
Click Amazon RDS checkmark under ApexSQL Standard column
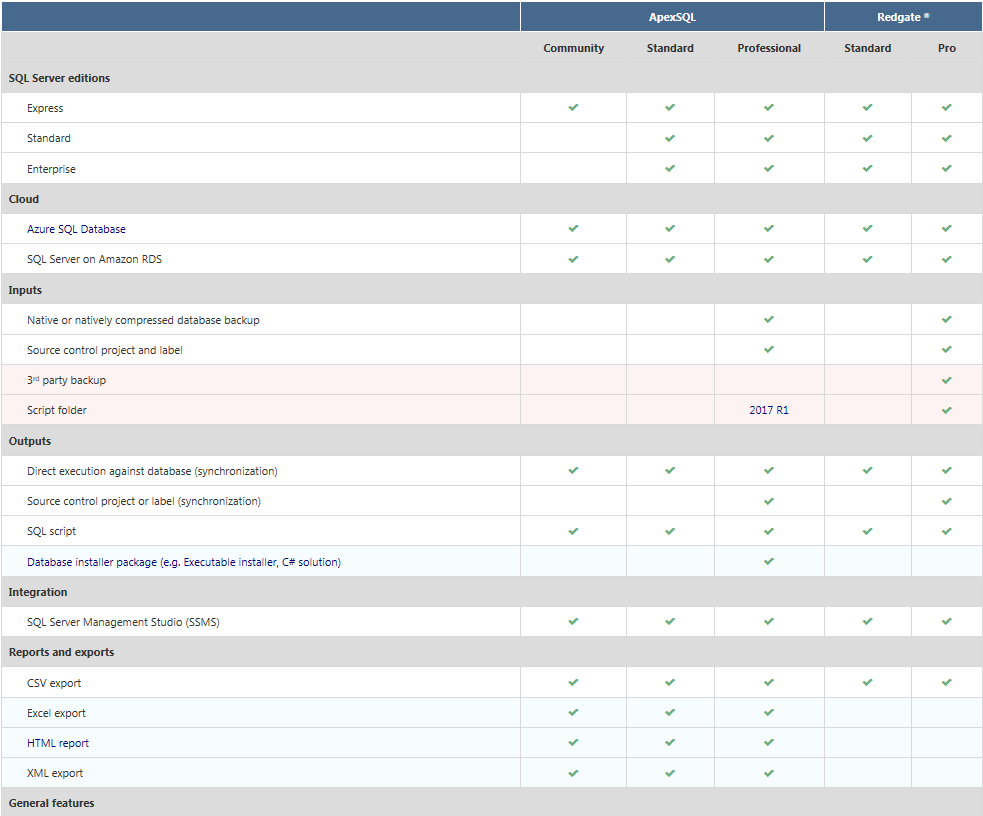pos(670,259)
